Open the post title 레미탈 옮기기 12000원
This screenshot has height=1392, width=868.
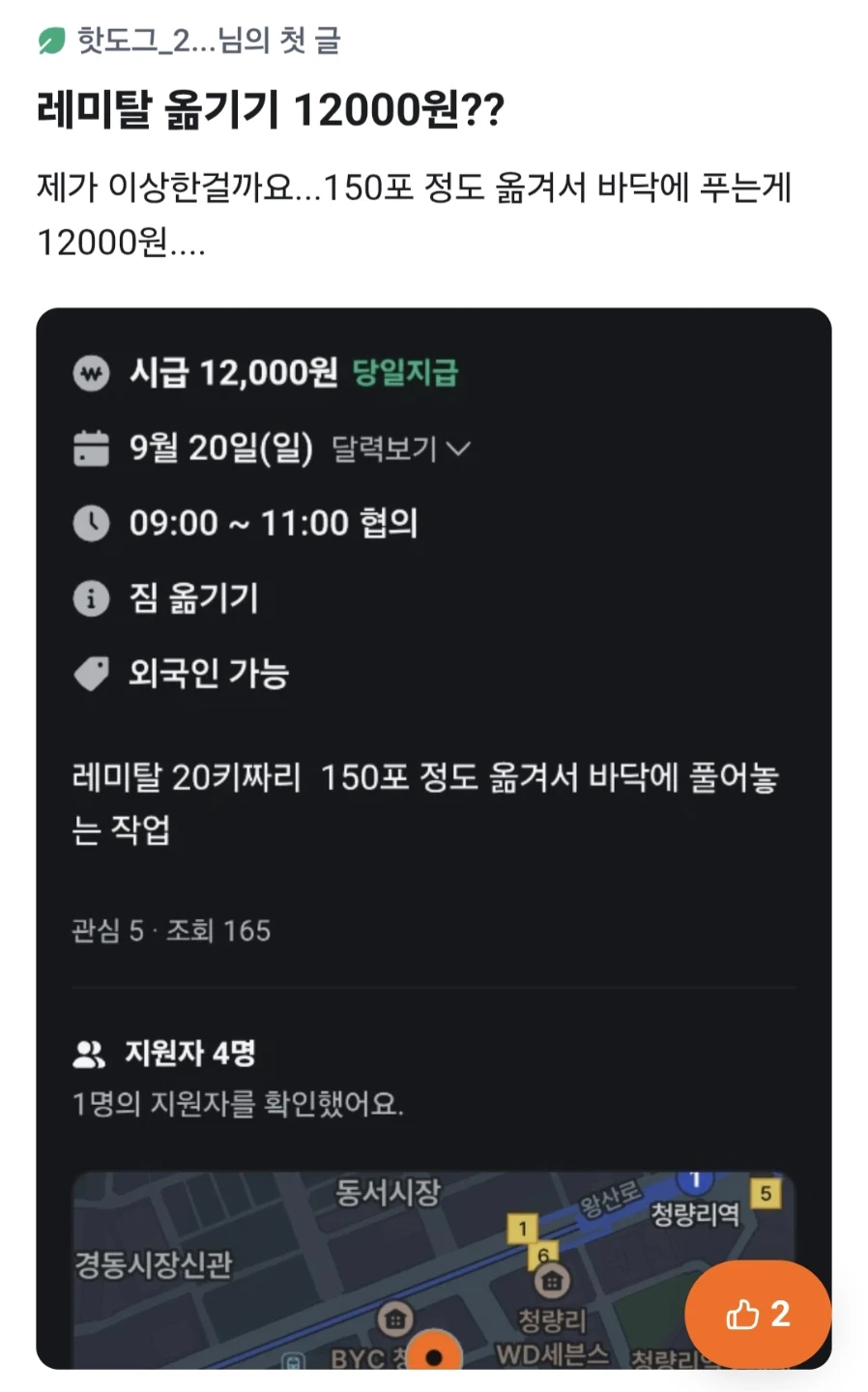click(271, 110)
